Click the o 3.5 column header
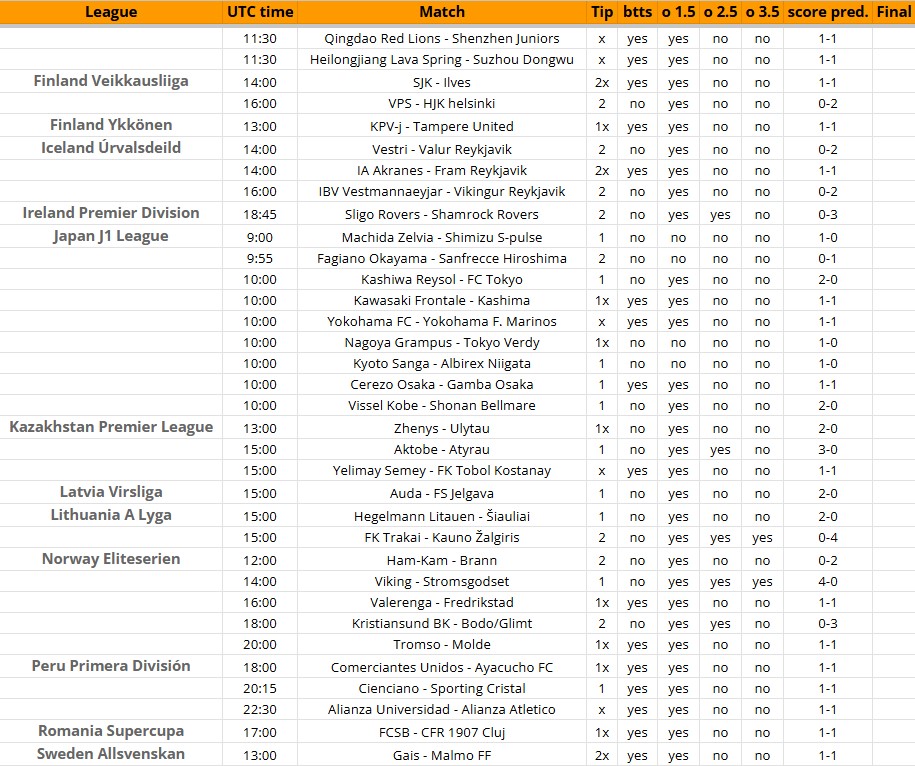 (762, 12)
